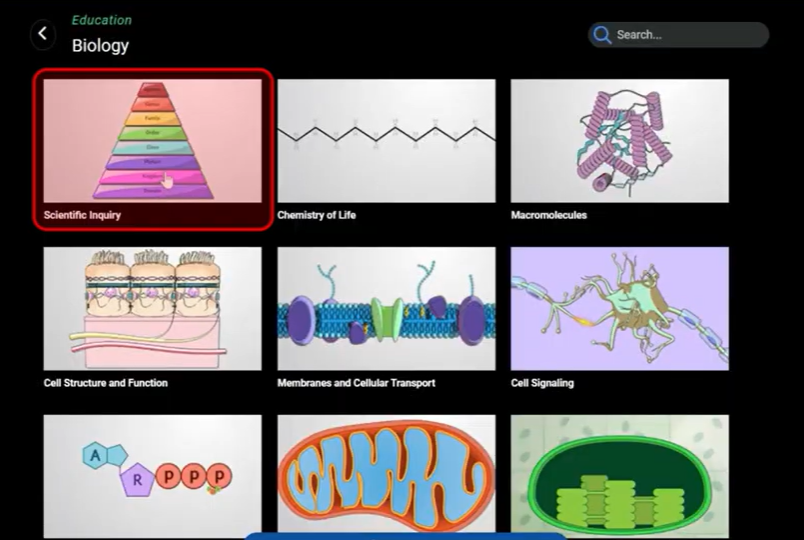The width and height of the screenshot is (804, 540).
Task: Select the Macromolecules label
Action: (549, 215)
